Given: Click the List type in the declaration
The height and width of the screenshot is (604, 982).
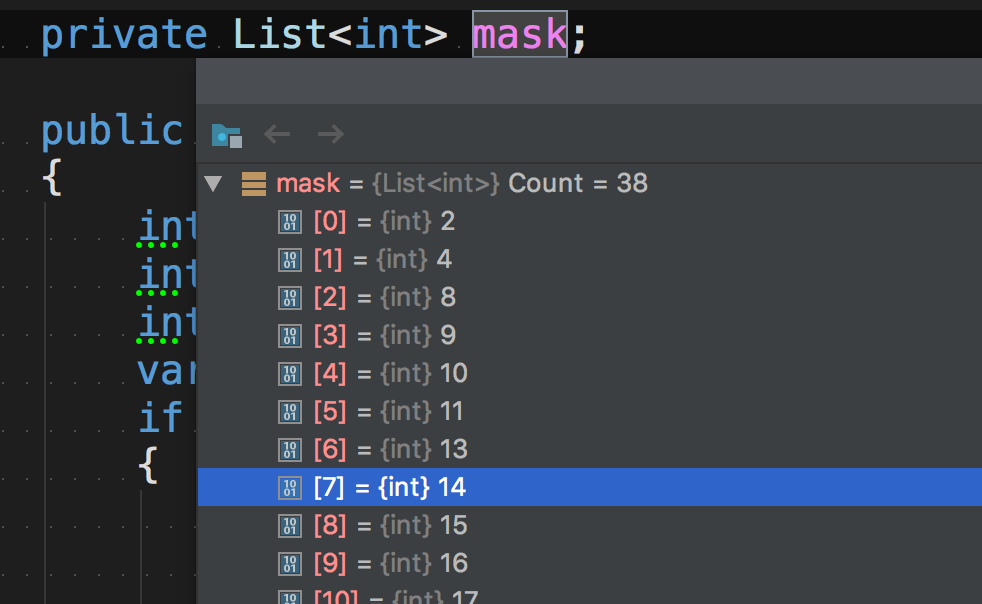Looking at the screenshot, I should tap(279, 34).
